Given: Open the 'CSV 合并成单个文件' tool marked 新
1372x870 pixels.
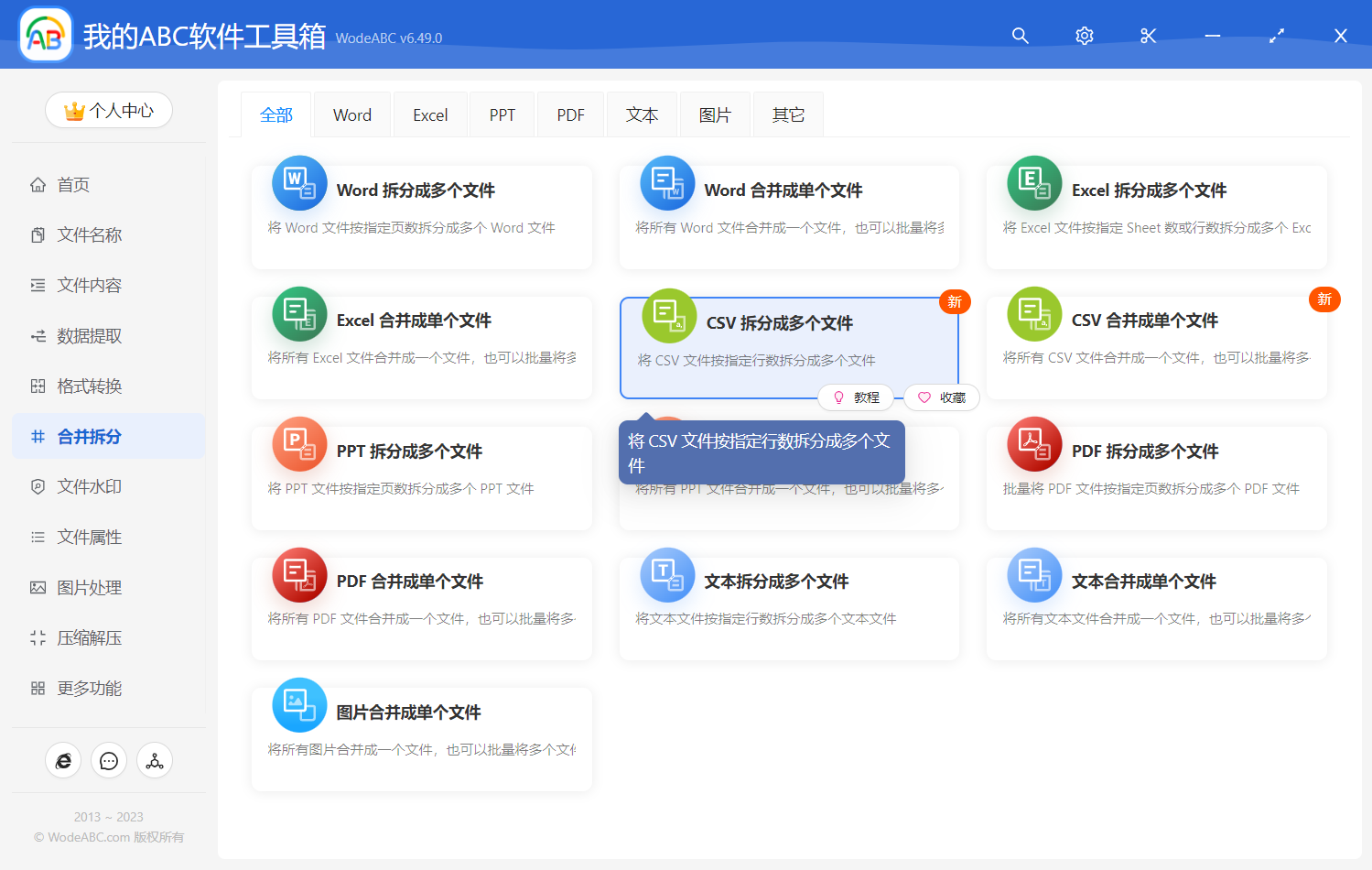Looking at the screenshot, I should [x=1155, y=347].
